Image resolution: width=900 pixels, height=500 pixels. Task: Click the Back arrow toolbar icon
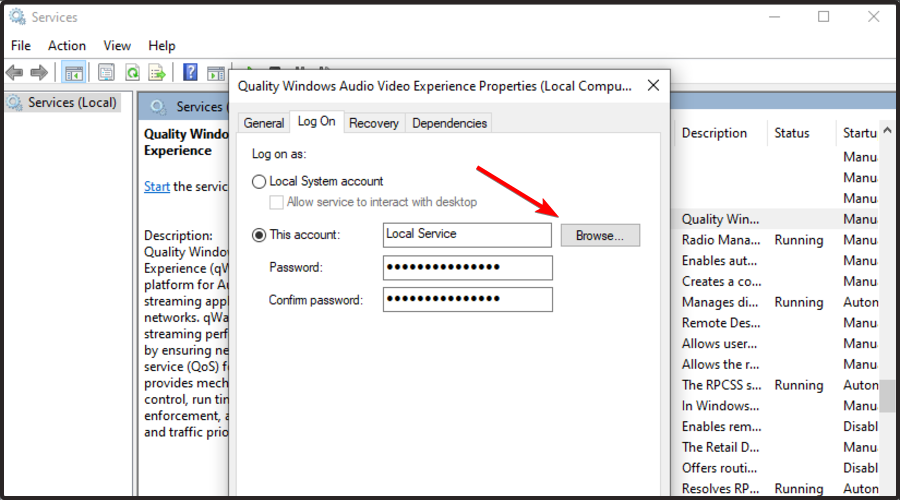[x=14, y=73]
